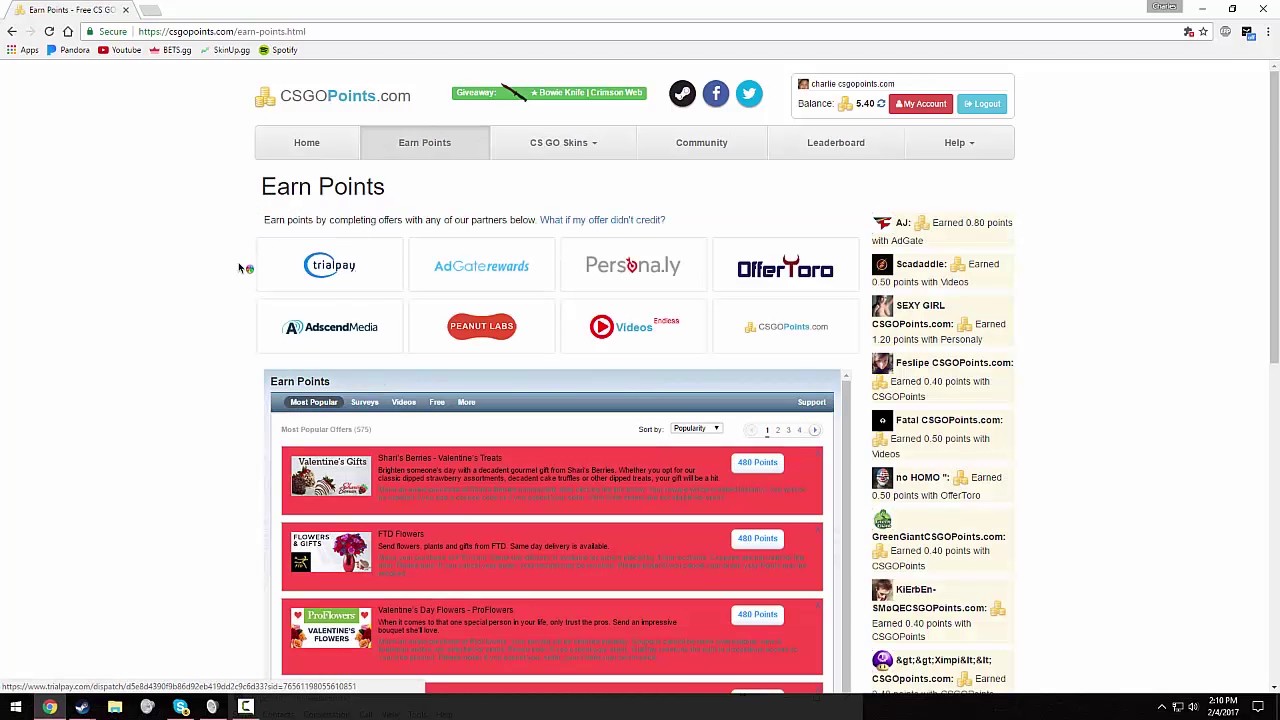This screenshot has height=720, width=1280.
Task: Open the Spotify bookmark
Action: [278, 50]
